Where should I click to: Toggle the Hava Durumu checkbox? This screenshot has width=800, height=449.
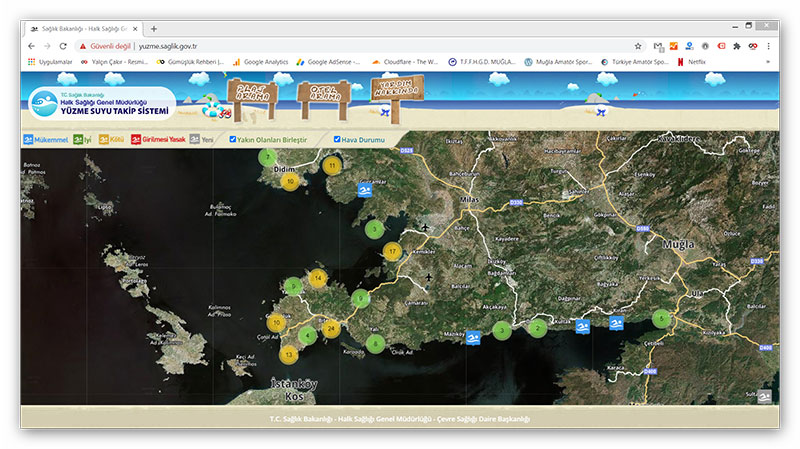click(337, 140)
